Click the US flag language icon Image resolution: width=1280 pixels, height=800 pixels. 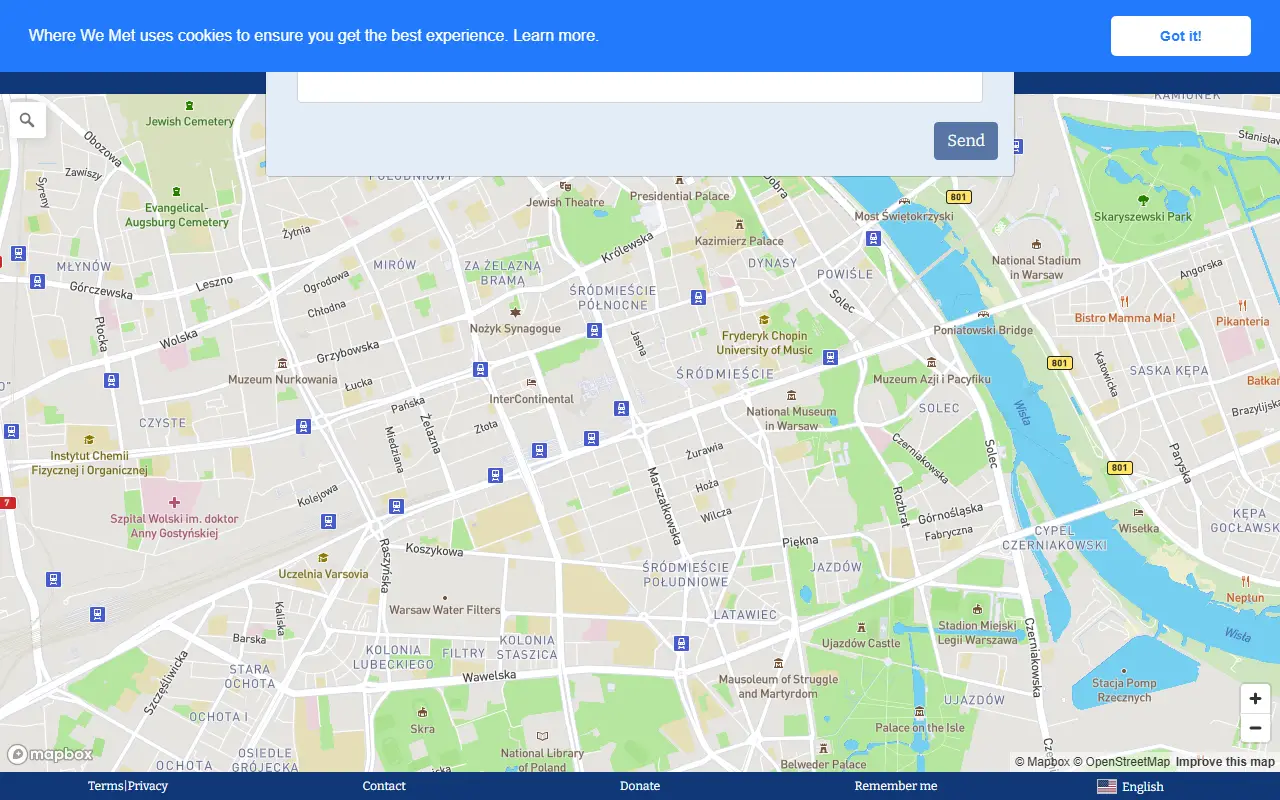coord(1106,786)
